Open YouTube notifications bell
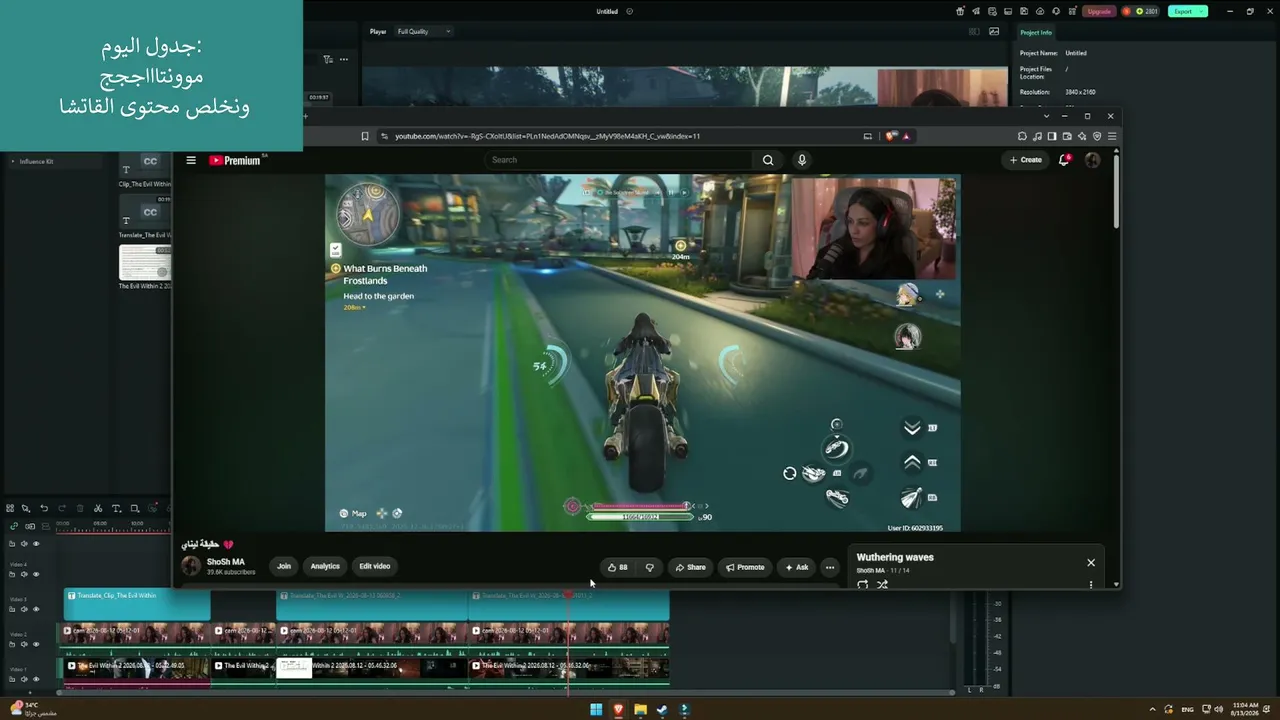 point(1065,160)
